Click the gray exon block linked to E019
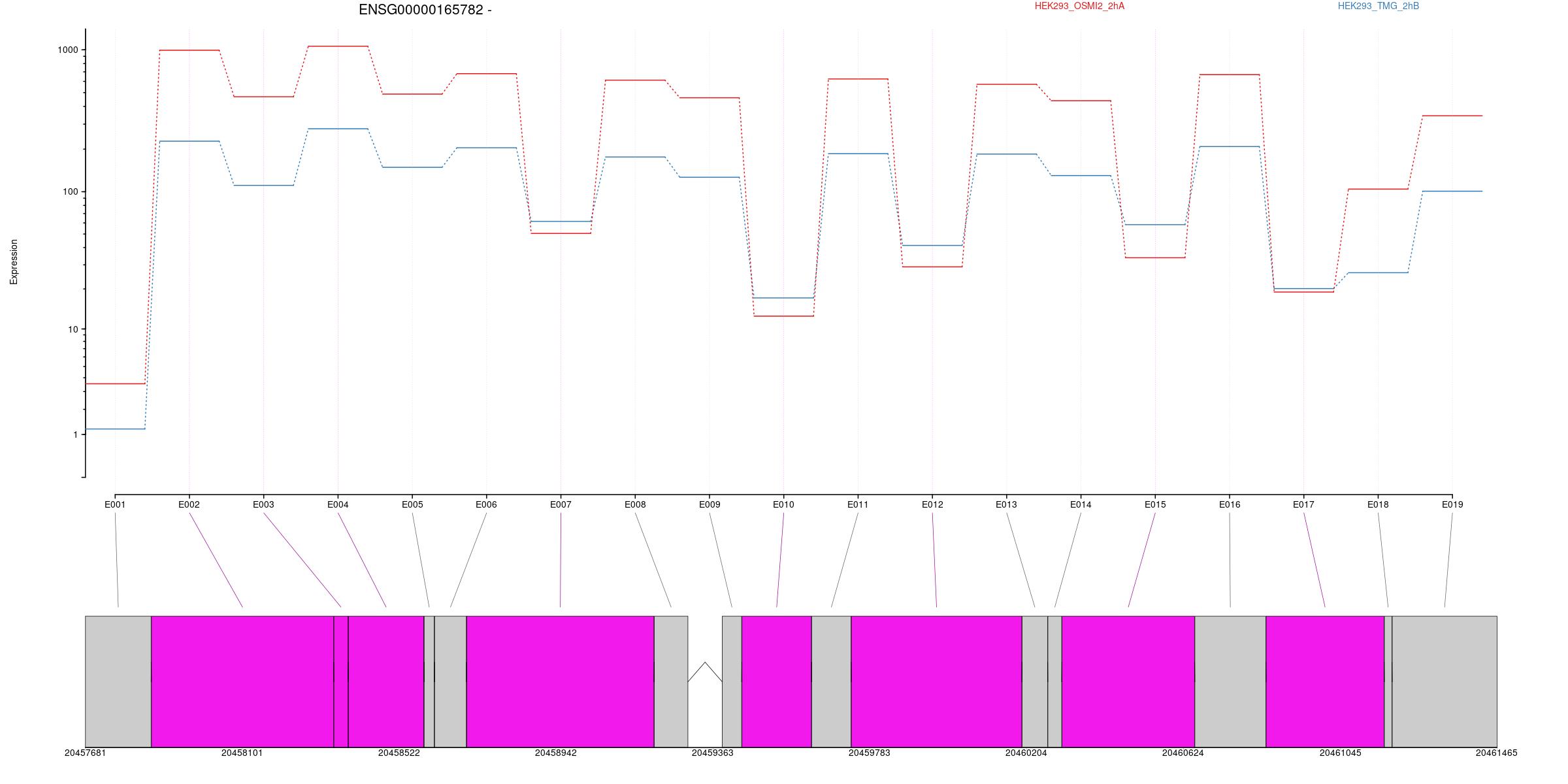 point(1445,681)
